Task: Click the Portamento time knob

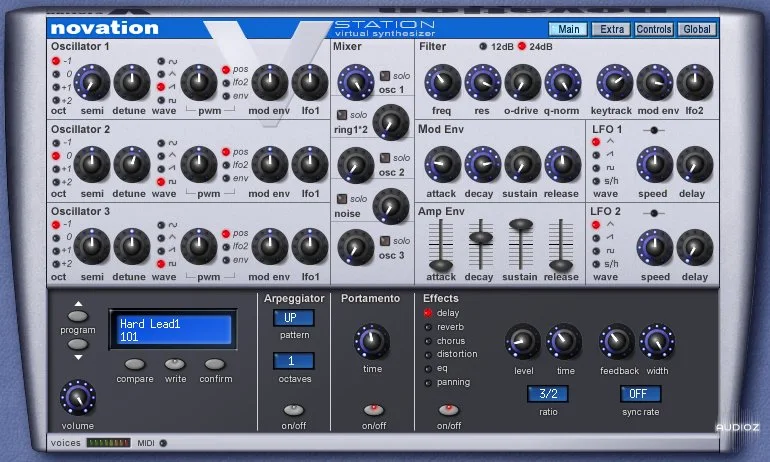Action: pos(372,341)
